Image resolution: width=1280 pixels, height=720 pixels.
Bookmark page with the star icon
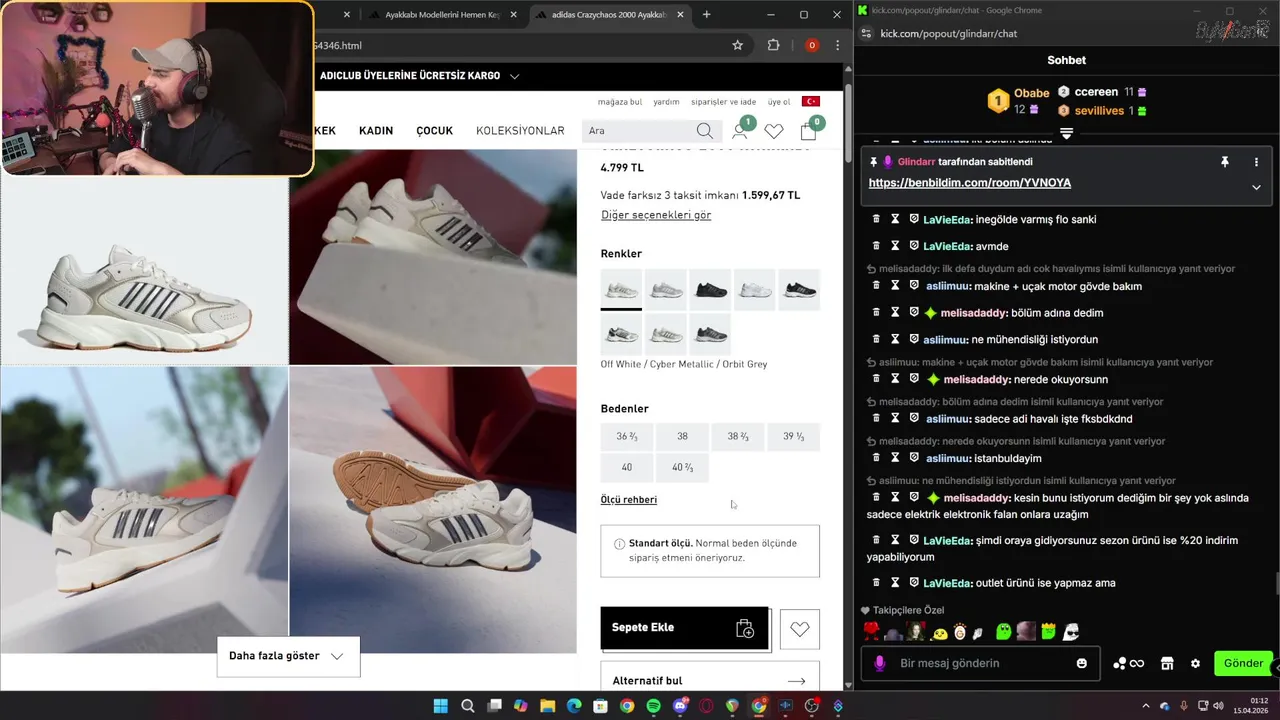[738, 45]
